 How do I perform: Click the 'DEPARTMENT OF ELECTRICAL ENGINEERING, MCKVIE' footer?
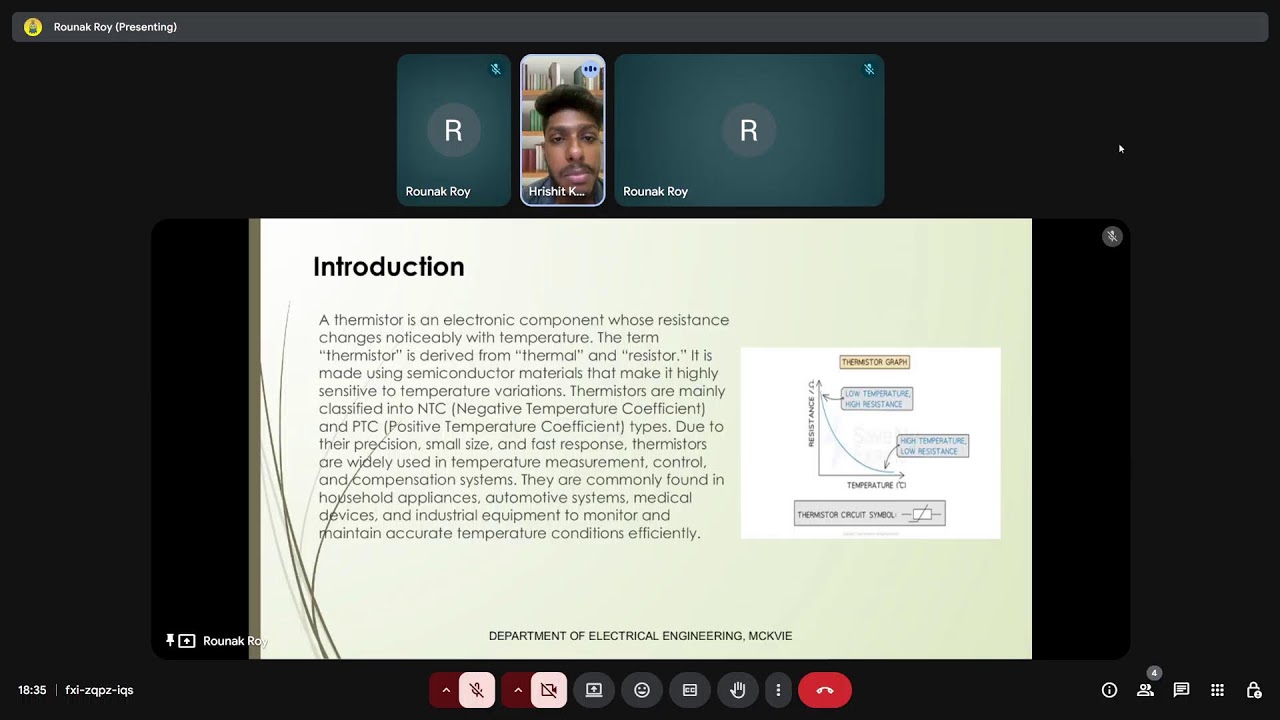(640, 636)
